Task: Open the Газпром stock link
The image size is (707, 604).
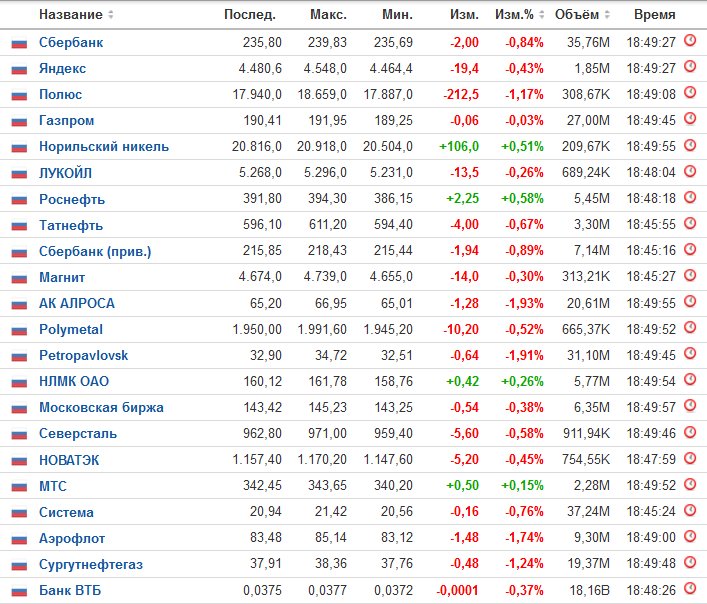Action: pyautogui.click(x=66, y=120)
